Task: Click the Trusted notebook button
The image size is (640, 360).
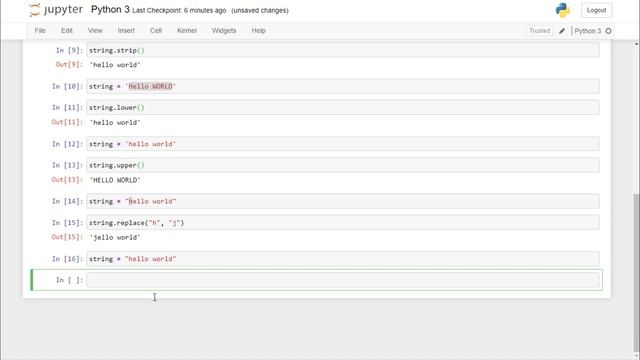Action: click(539, 31)
